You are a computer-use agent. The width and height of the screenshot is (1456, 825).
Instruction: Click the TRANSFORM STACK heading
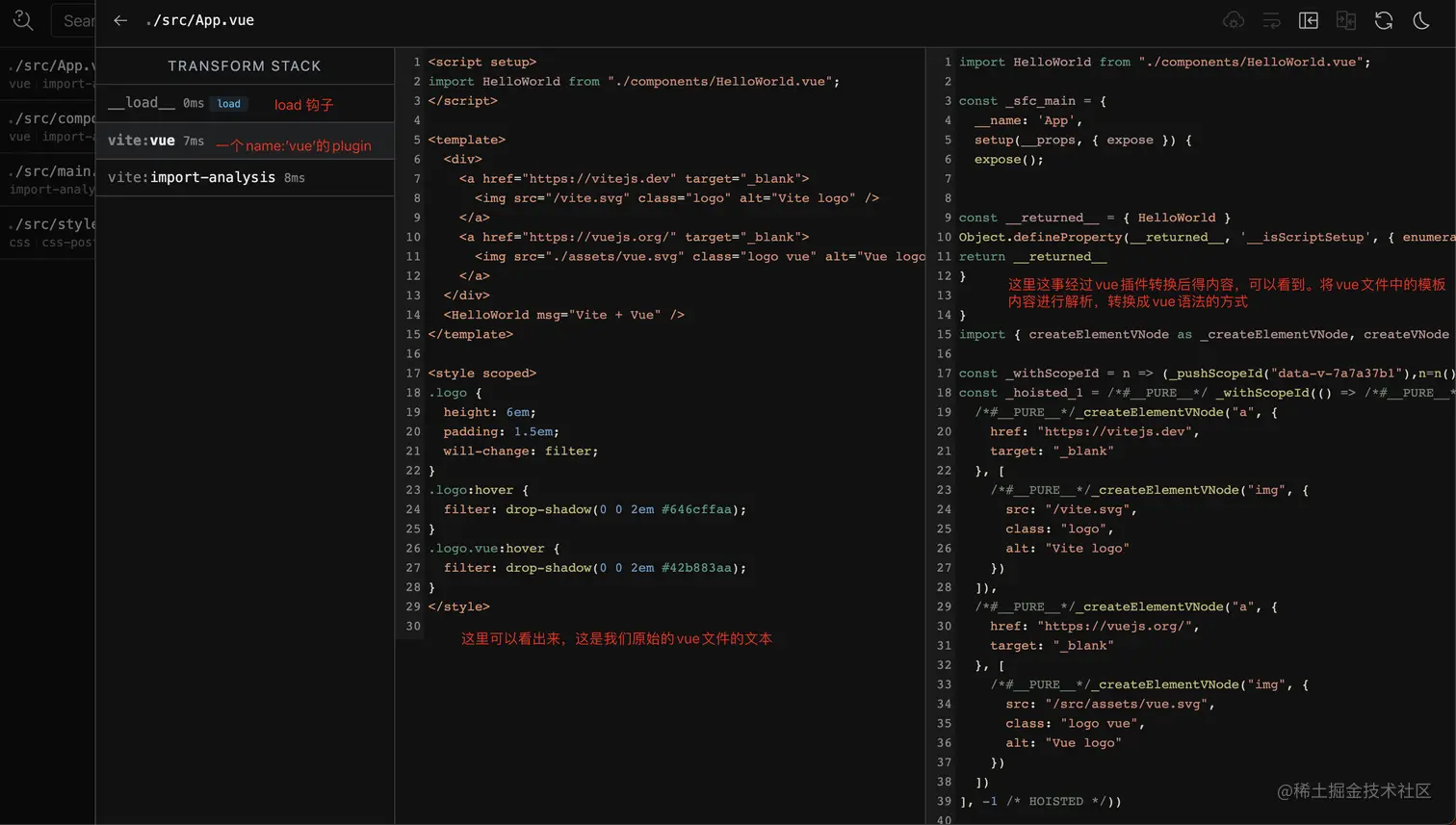tap(245, 65)
